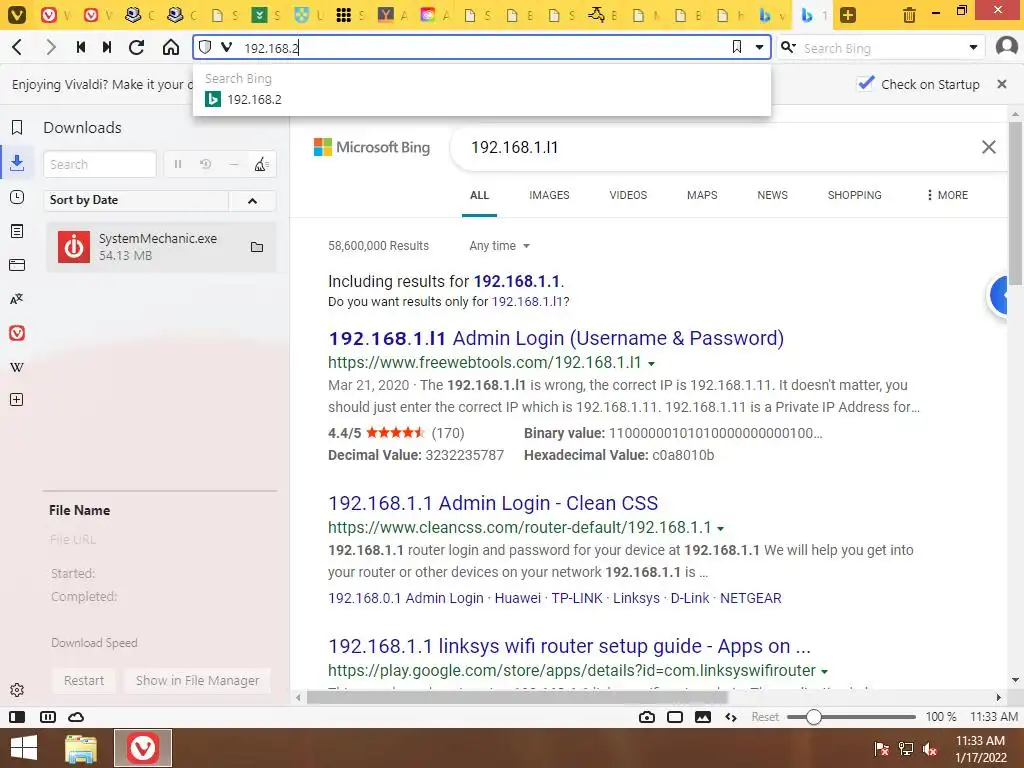The image size is (1024, 768).
Task: Switch to the IMAGES tab
Action: tap(549, 195)
